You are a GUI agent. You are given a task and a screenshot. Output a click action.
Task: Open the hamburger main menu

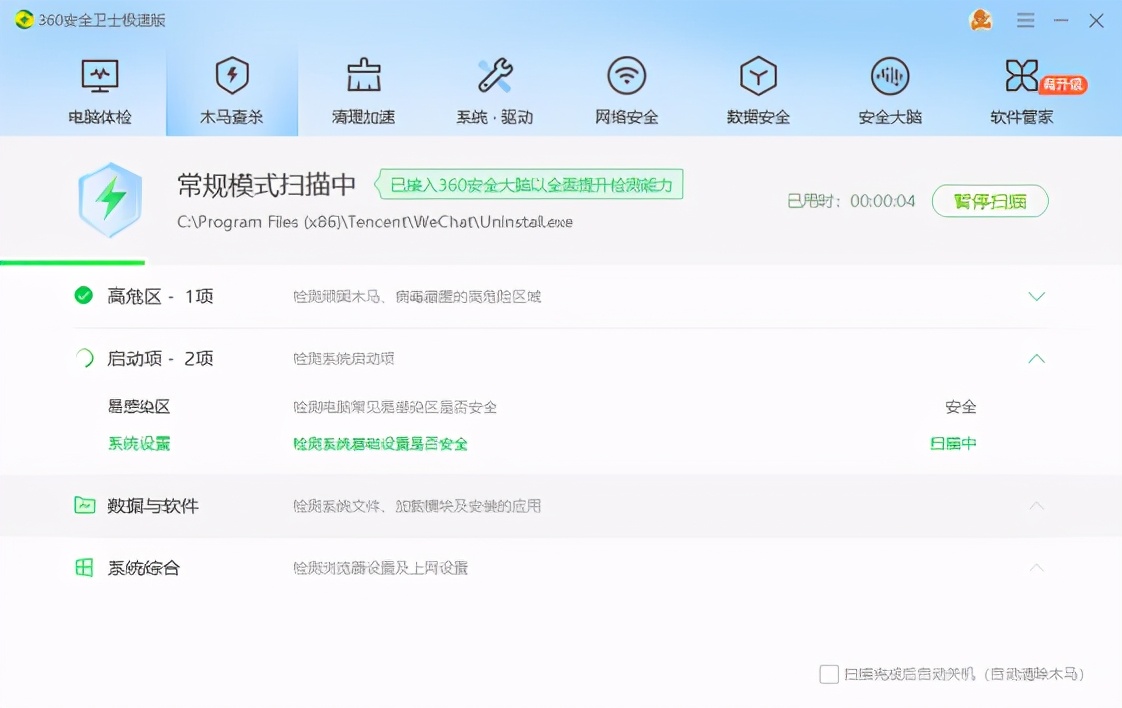[1025, 19]
